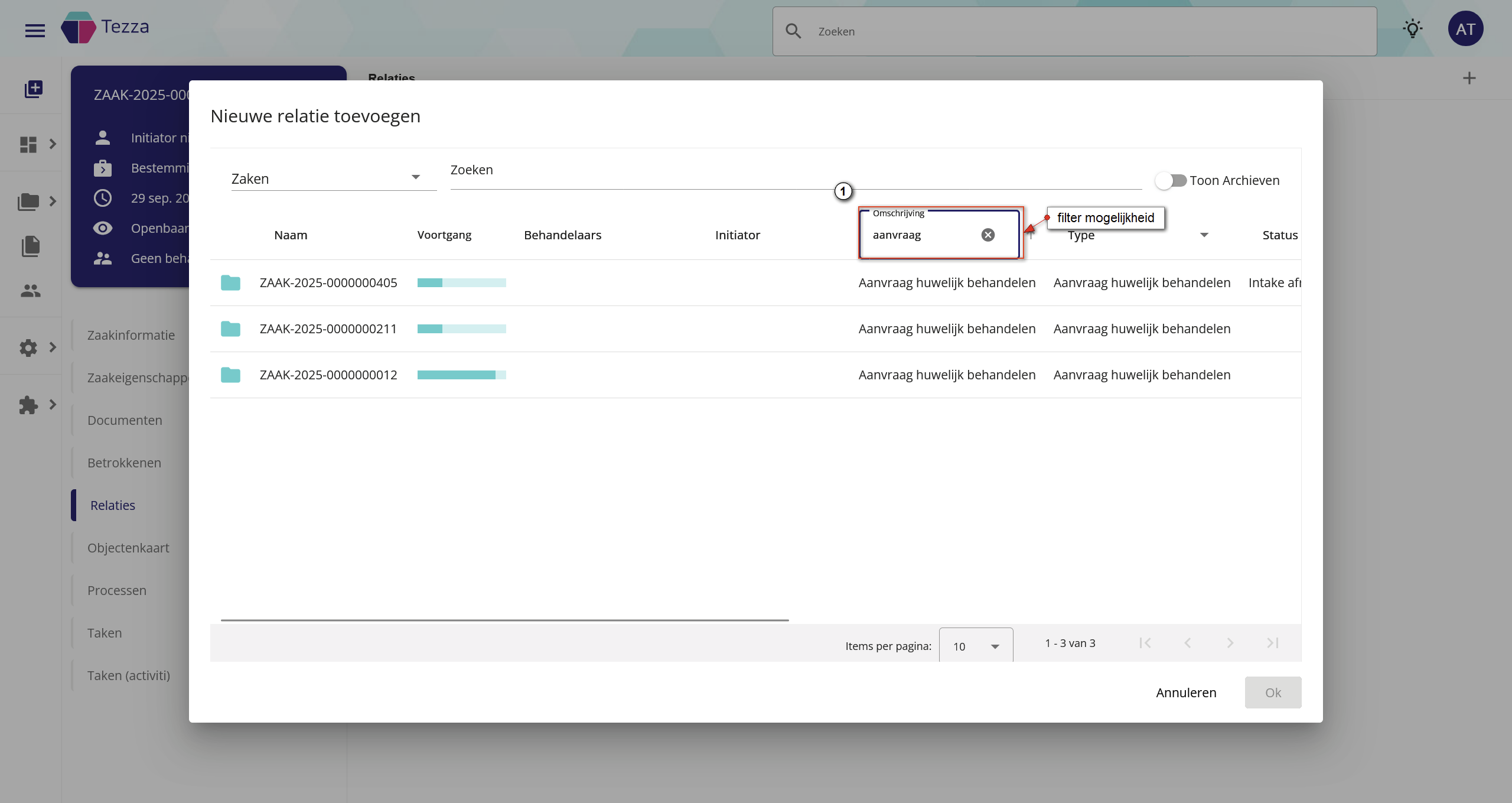
Task: Open the hamburger navigation menu
Action: pos(35,31)
